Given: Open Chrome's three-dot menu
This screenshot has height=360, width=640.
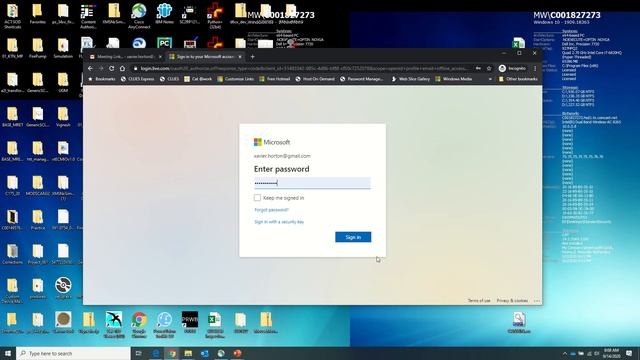Looking at the screenshot, I should (x=535, y=68).
